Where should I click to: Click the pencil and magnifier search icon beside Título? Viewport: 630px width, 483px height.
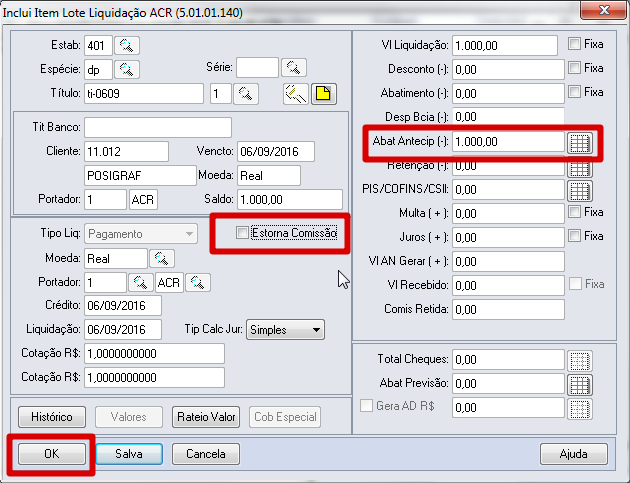click(296, 94)
